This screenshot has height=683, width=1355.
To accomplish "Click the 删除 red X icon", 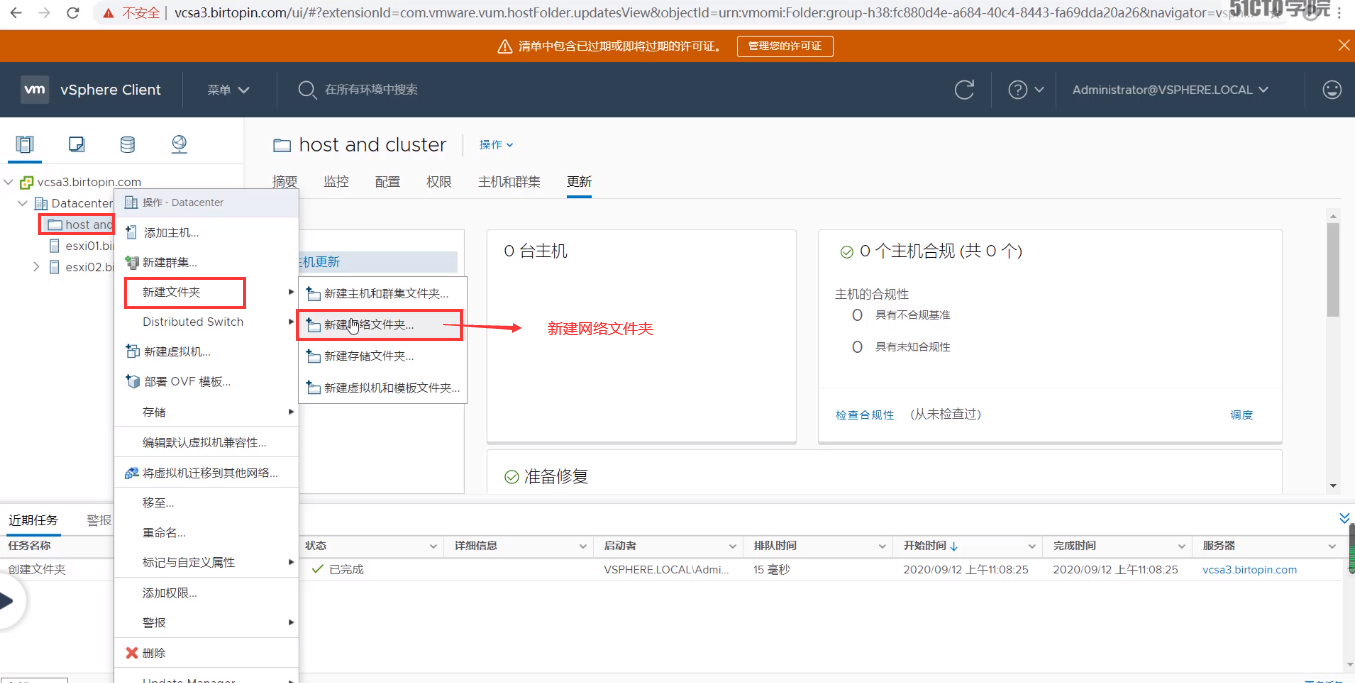I will click(x=131, y=653).
